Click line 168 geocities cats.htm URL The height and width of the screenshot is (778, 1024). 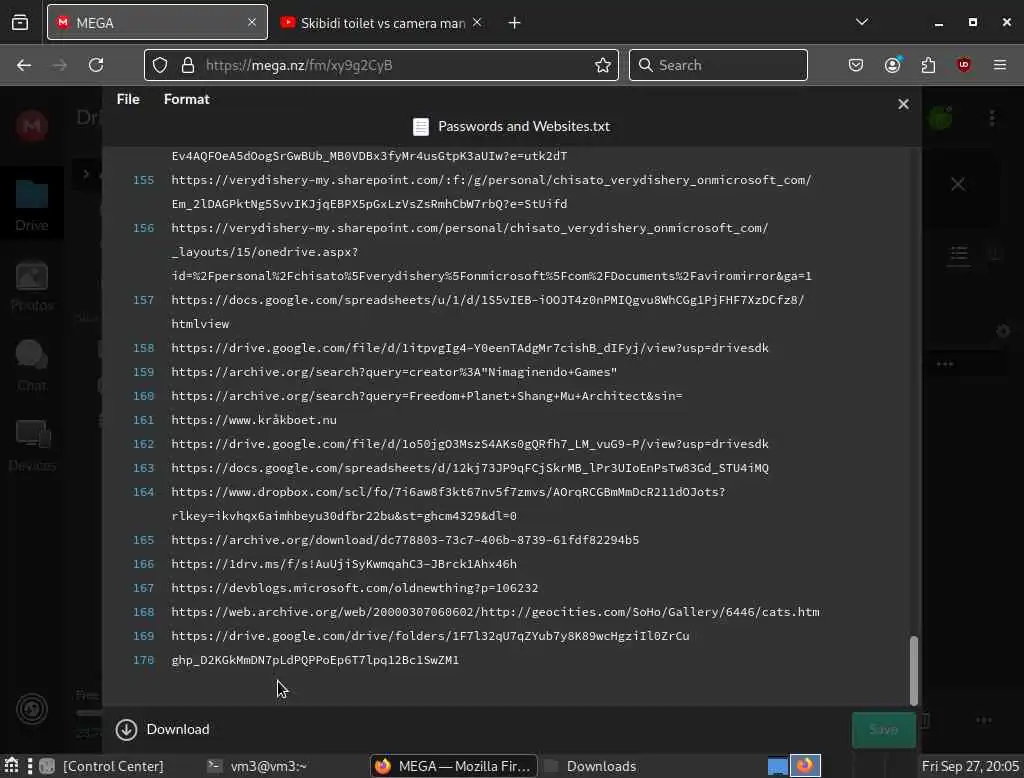pos(495,612)
